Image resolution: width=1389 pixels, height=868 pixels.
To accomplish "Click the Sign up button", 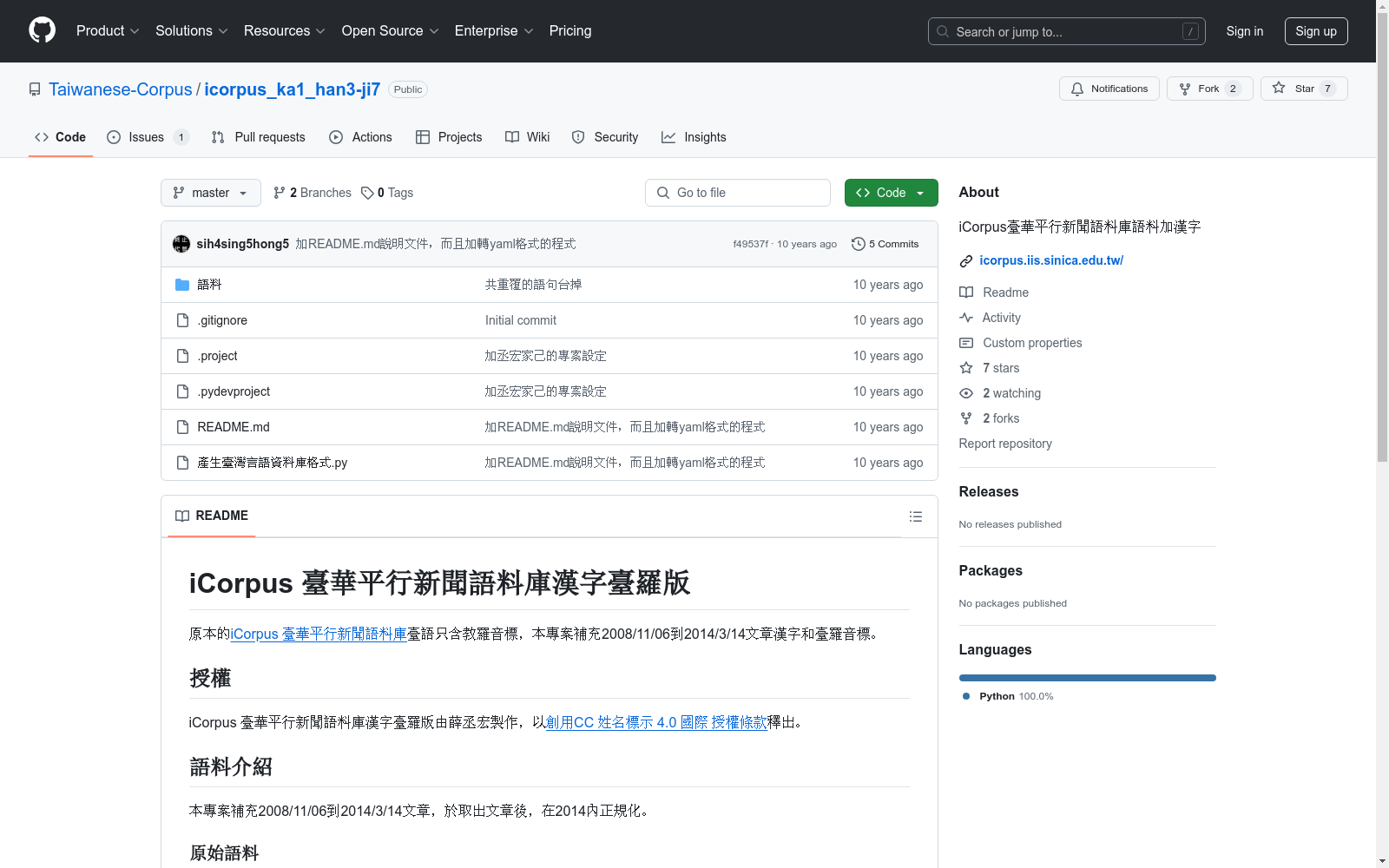I will pos(1316,31).
